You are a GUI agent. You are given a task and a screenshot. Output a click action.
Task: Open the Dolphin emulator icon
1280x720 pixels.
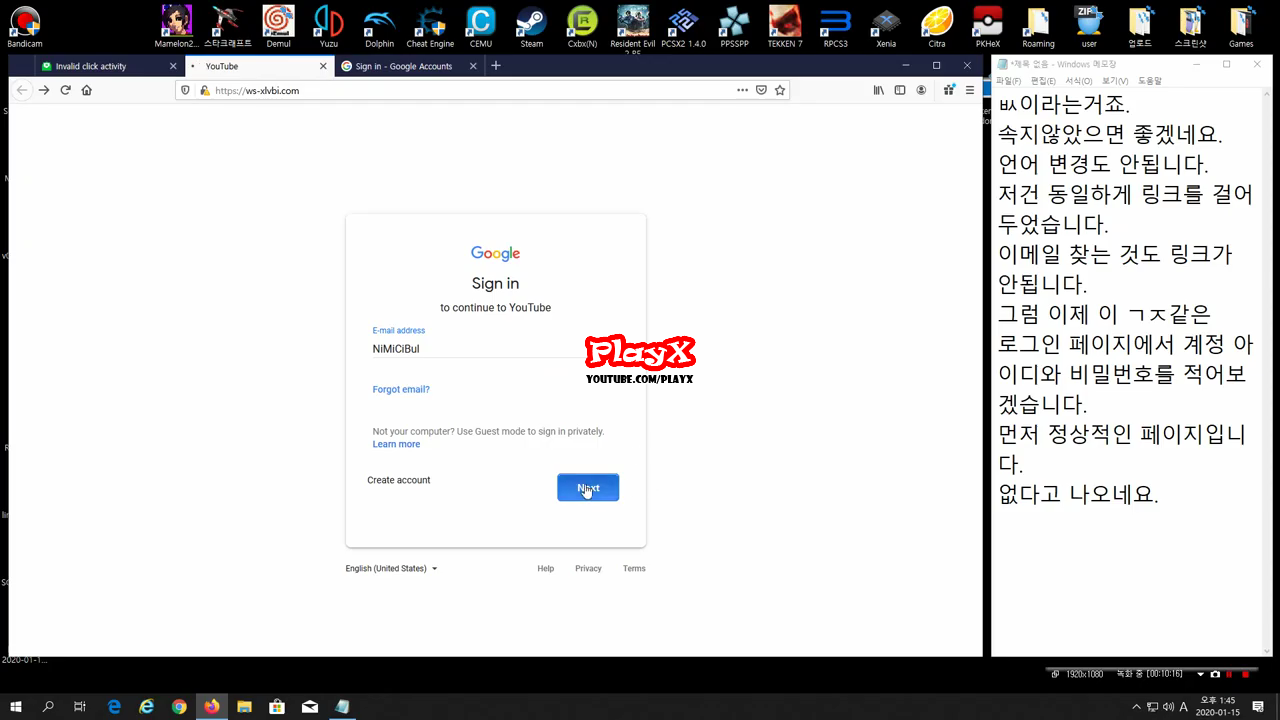(379, 26)
